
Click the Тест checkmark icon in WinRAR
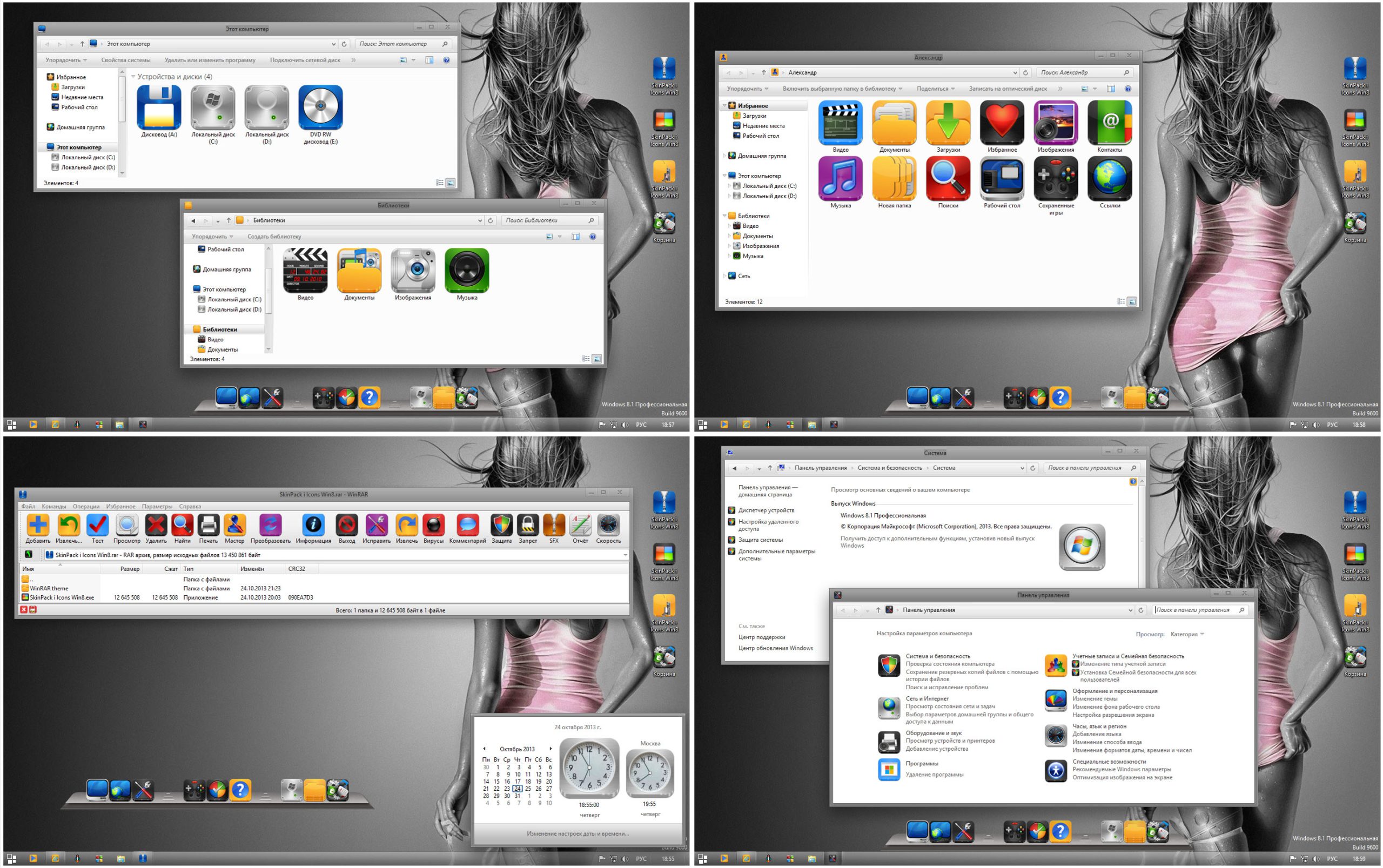[98, 524]
